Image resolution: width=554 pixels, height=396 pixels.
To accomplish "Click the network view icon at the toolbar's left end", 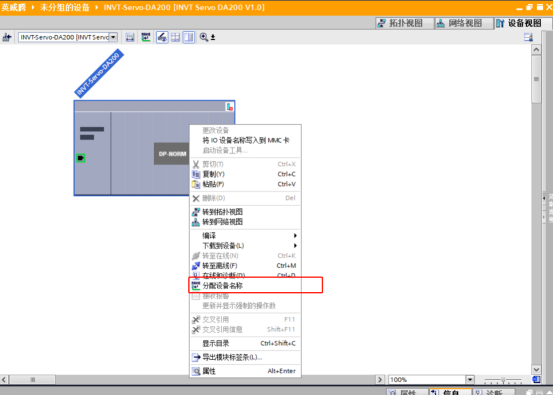I will tap(7, 37).
